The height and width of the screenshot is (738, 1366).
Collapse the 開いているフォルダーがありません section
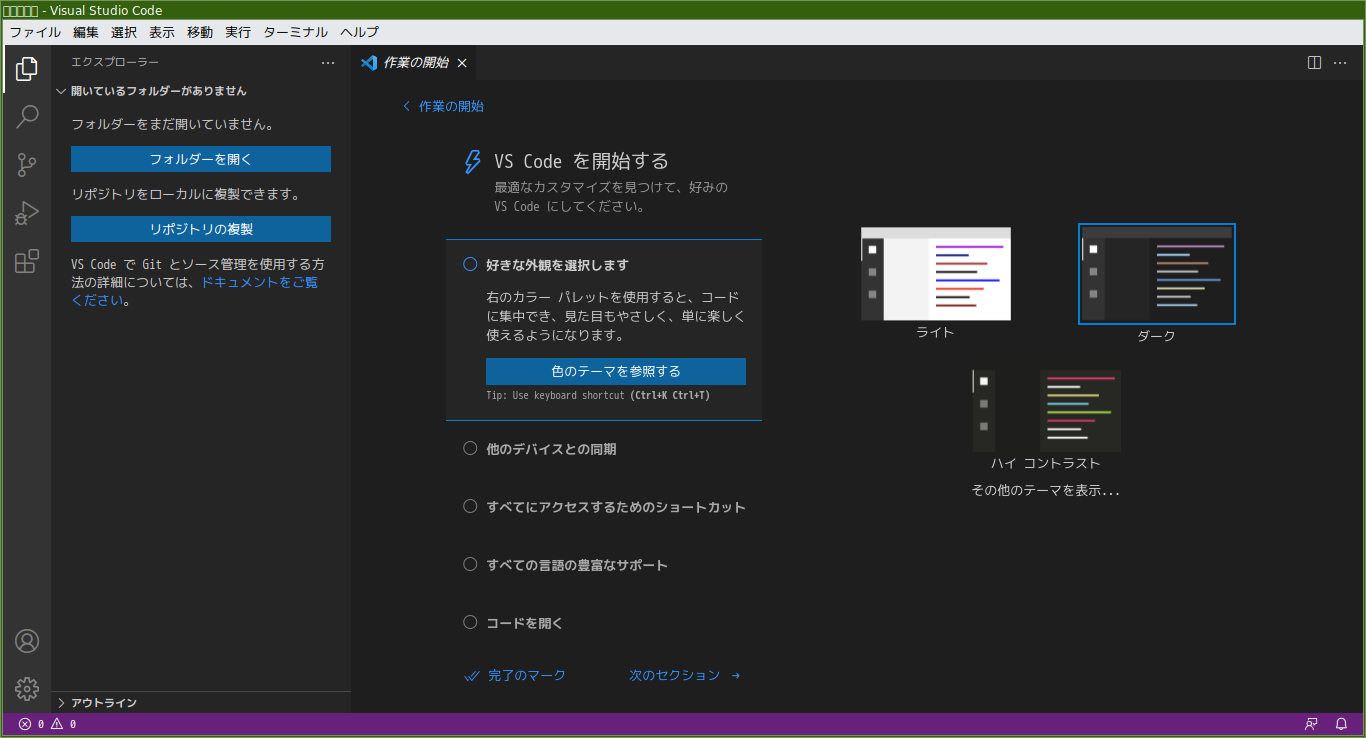click(201, 91)
